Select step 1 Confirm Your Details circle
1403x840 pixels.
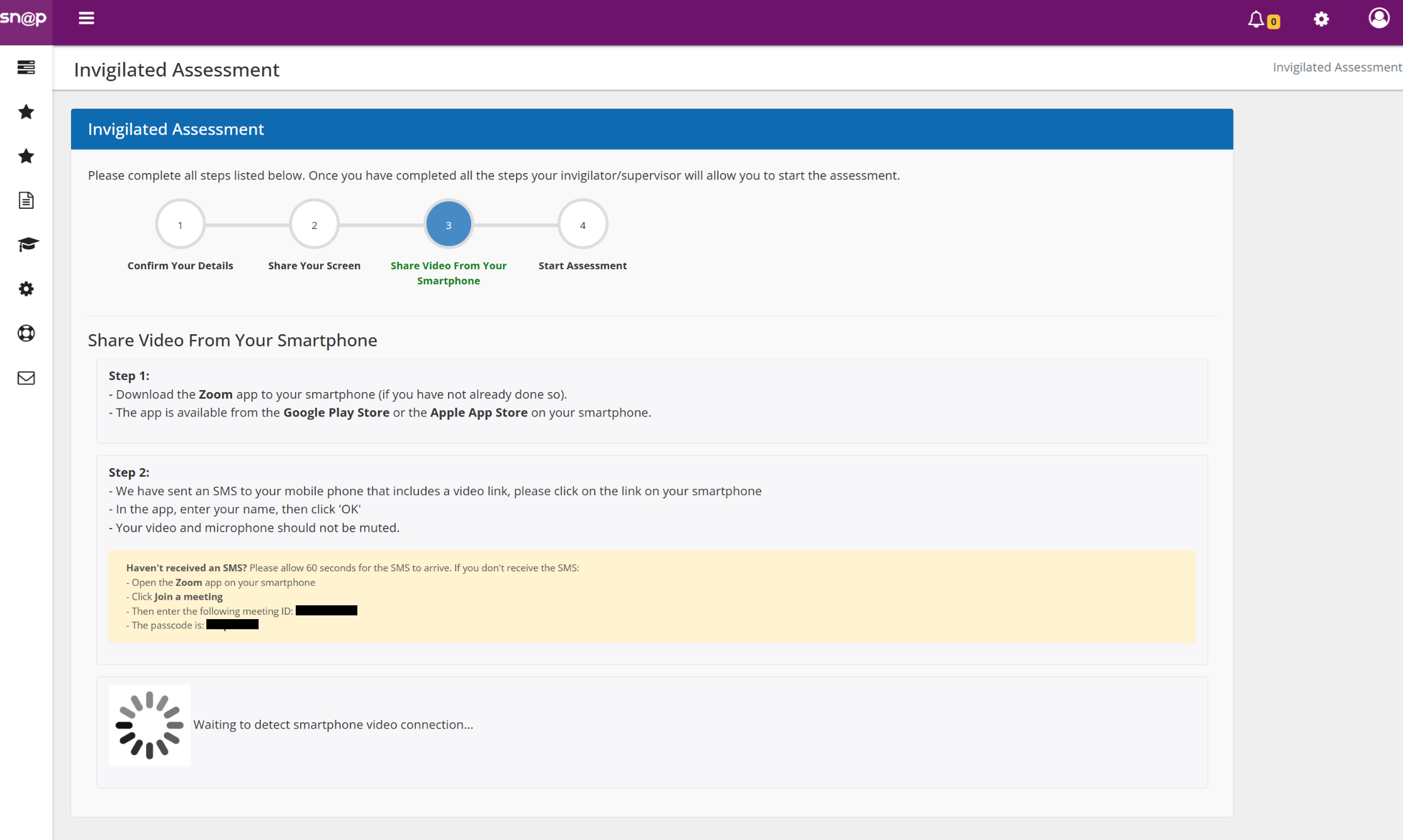(x=180, y=225)
